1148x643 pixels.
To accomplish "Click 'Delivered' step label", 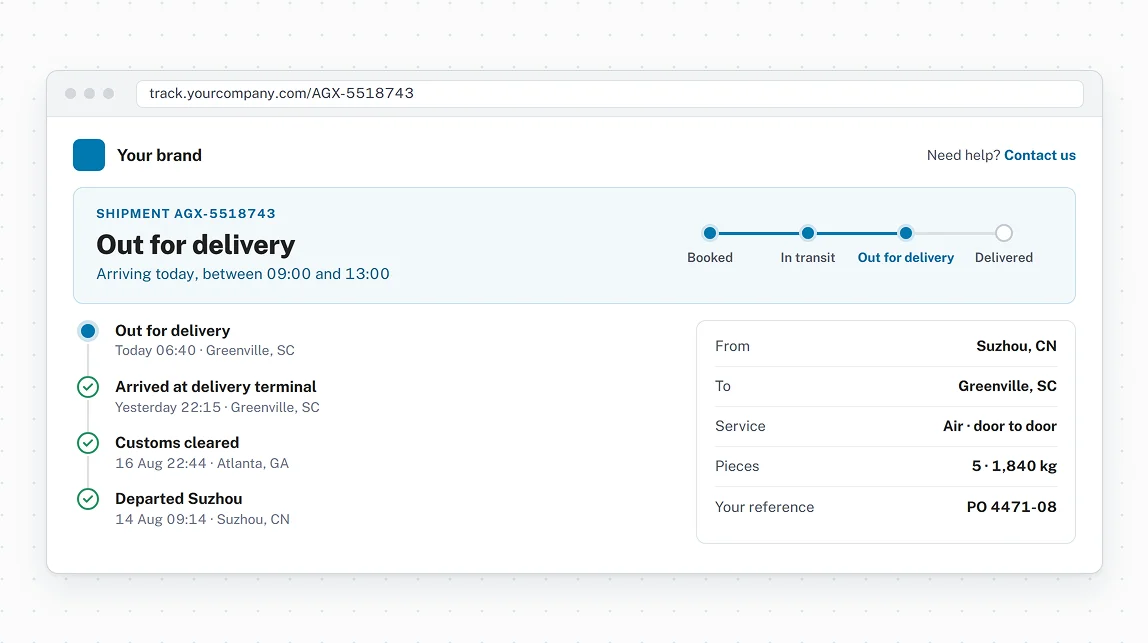I will [x=1004, y=258].
